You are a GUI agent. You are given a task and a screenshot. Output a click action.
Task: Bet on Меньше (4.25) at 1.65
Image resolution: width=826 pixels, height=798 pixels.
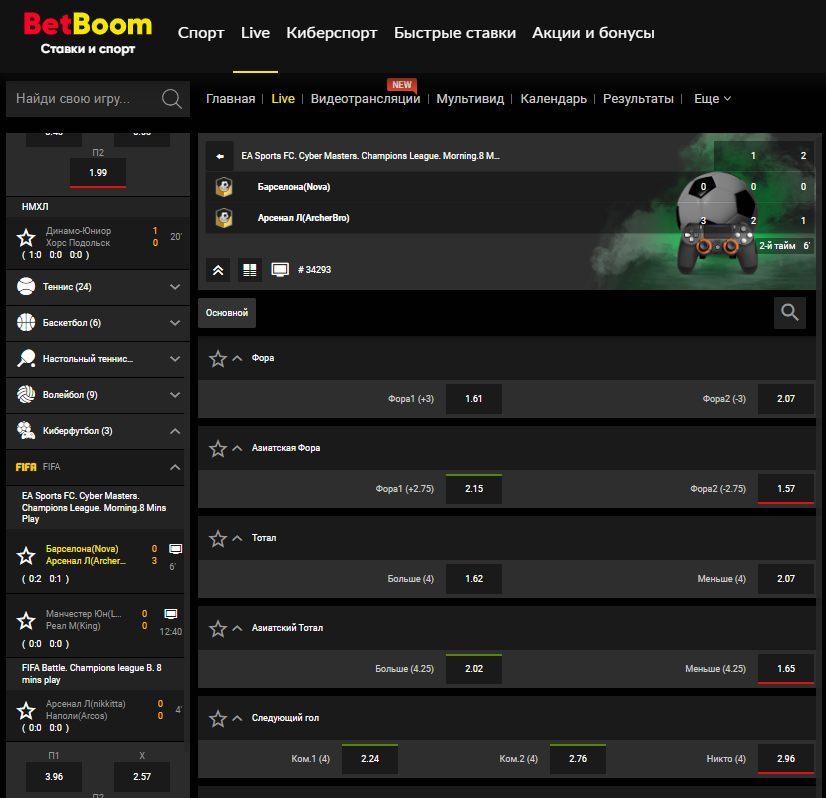785,669
